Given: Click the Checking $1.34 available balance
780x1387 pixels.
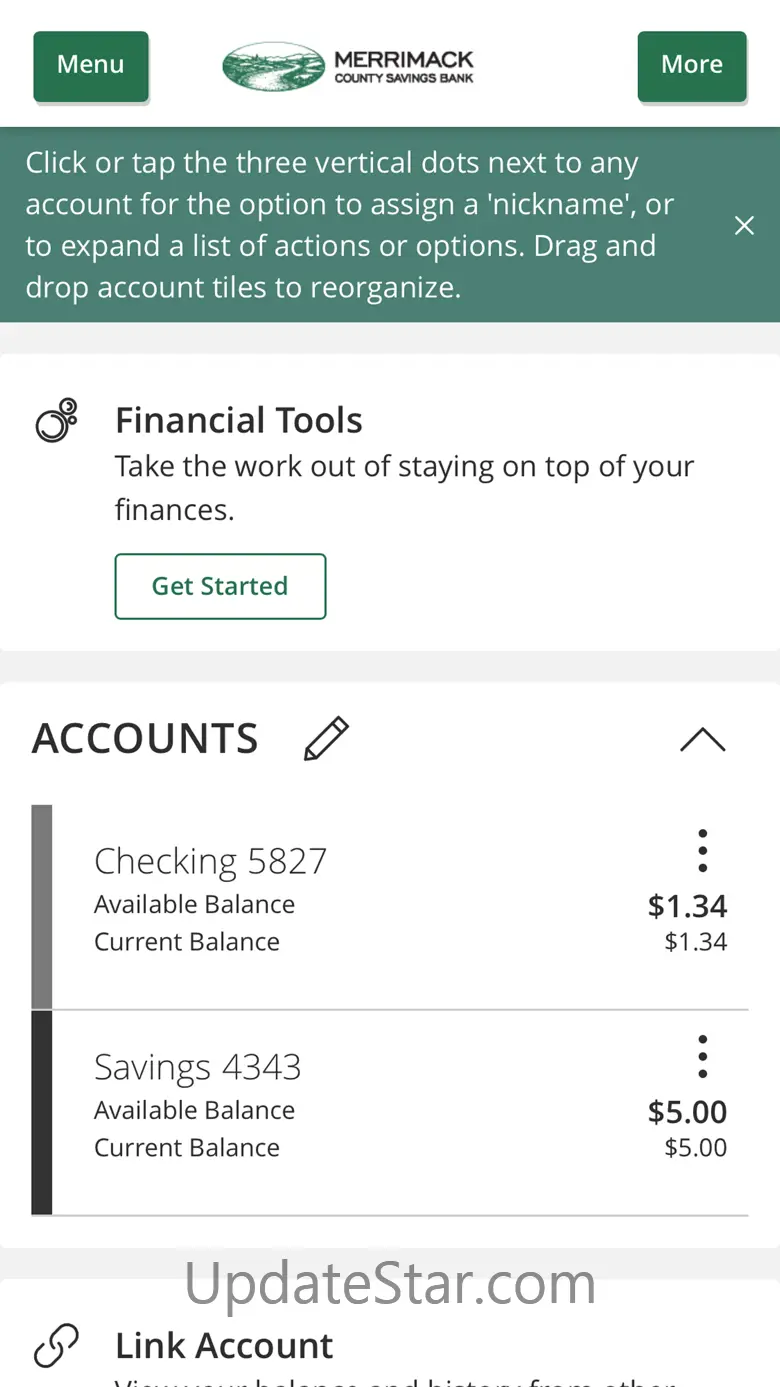Looking at the screenshot, I should 687,906.
